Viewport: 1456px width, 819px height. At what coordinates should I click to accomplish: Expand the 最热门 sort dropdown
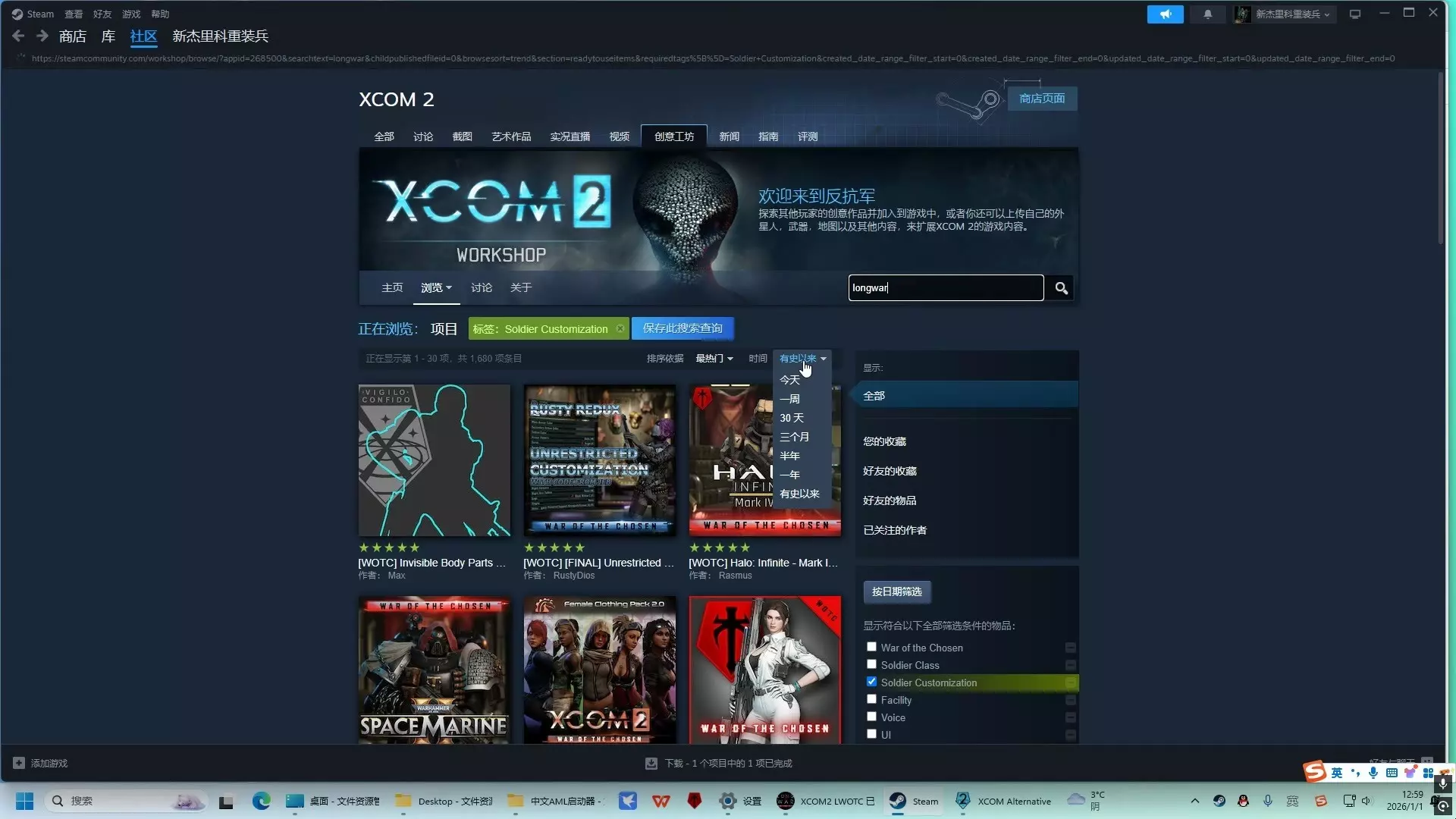coord(714,359)
